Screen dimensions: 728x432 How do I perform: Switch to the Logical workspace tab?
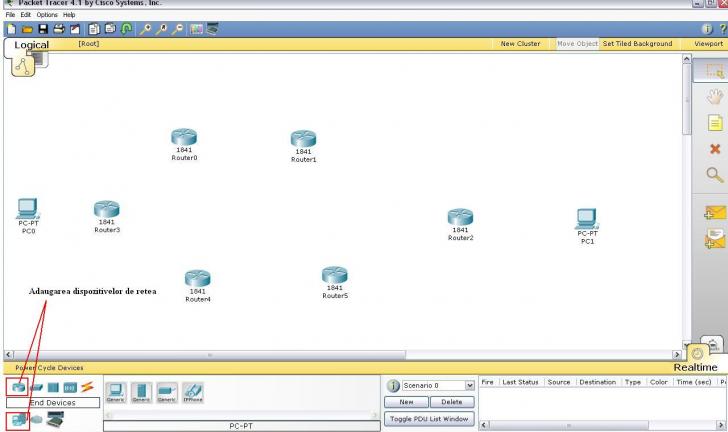tap(31, 45)
